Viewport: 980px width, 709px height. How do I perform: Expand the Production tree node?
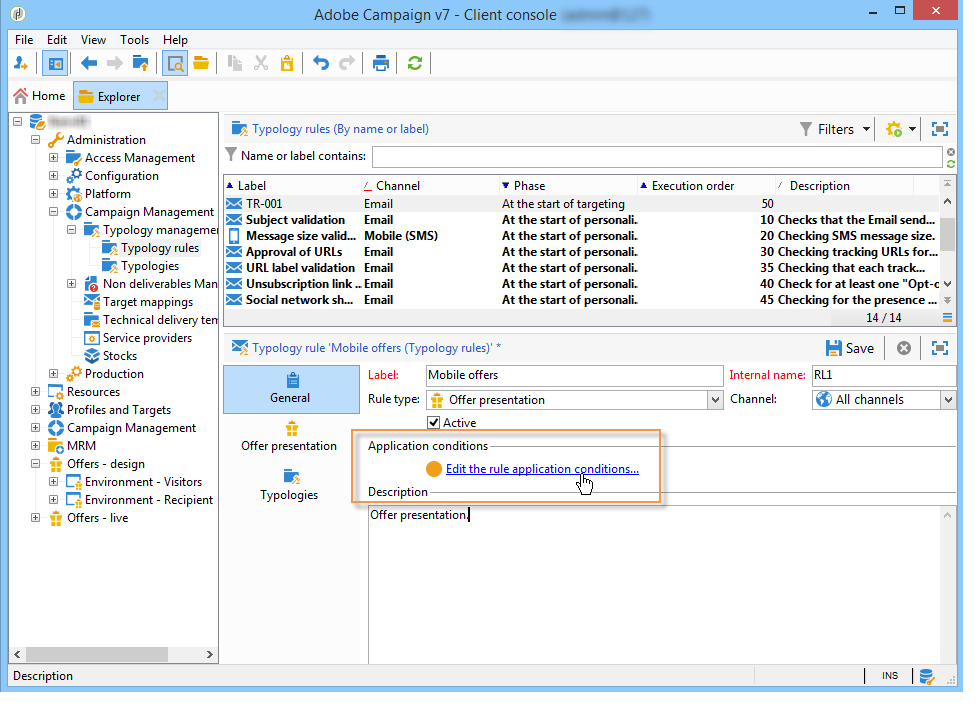54,374
